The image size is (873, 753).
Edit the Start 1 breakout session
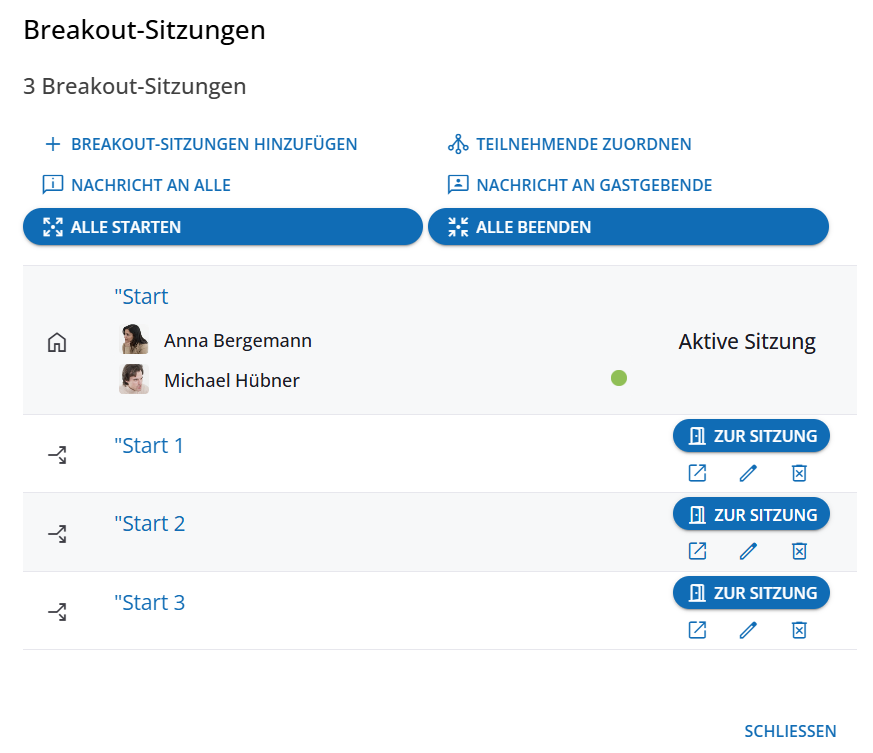click(748, 473)
